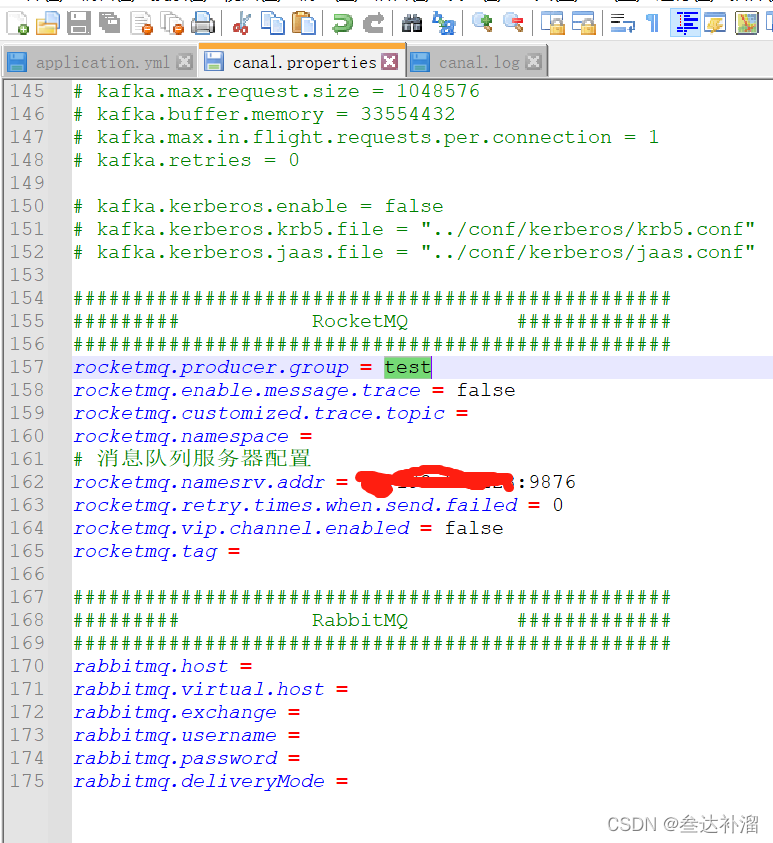
Task: Click line number 162 in the margin
Action: [x=27, y=482]
